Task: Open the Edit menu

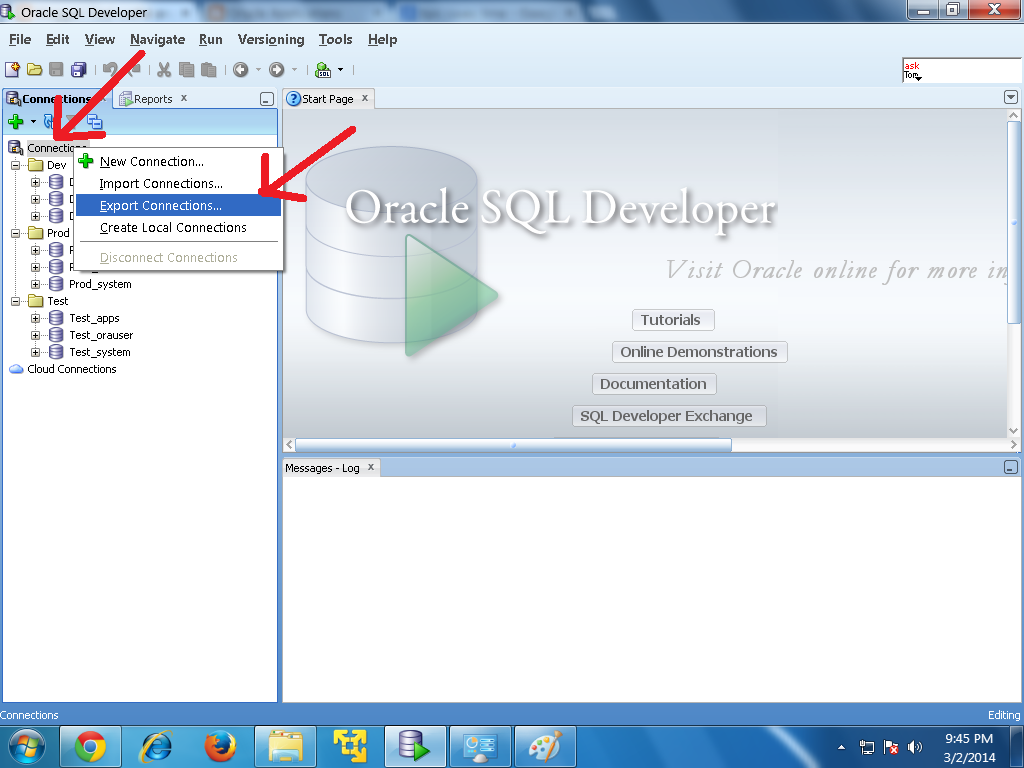Action: point(57,40)
